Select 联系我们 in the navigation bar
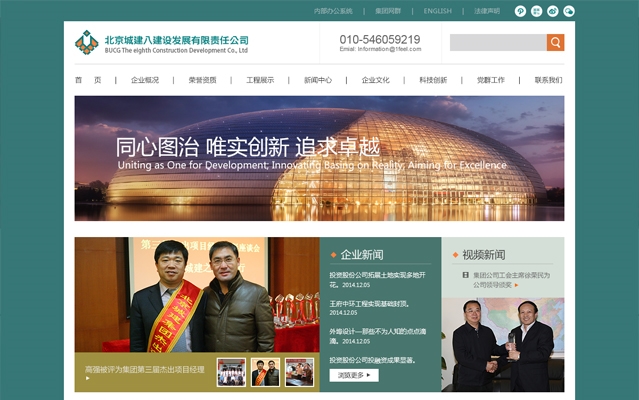Viewport: 639px width, 400px height. tap(549, 80)
